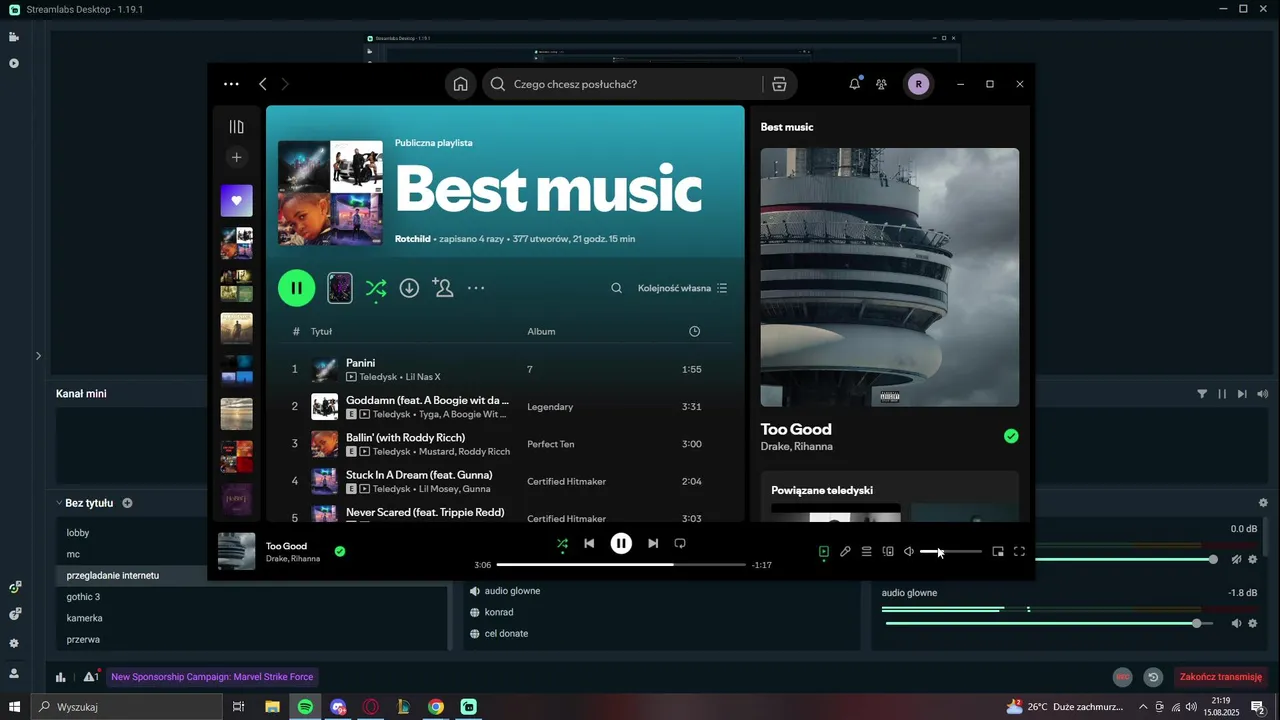Open Spotify notifications bell
Image resolution: width=1280 pixels, height=720 pixels.
(x=855, y=84)
